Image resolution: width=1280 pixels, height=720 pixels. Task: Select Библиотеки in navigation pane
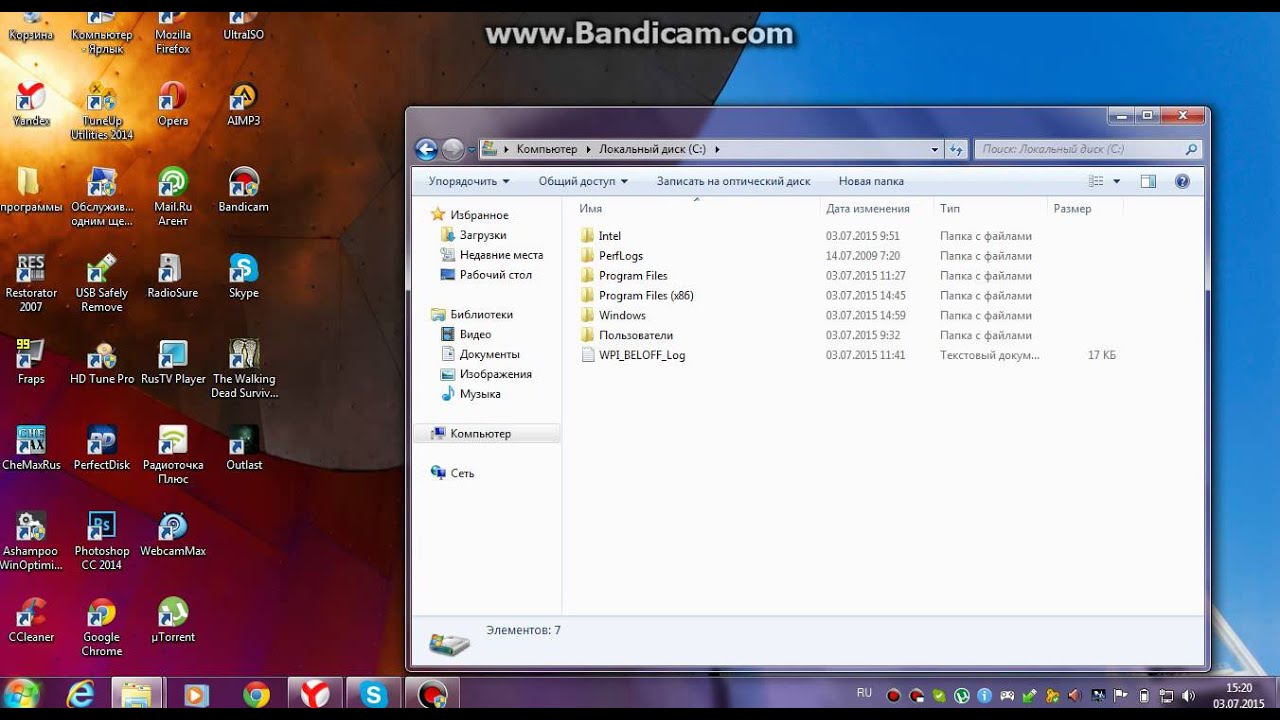pyautogui.click(x=472, y=314)
